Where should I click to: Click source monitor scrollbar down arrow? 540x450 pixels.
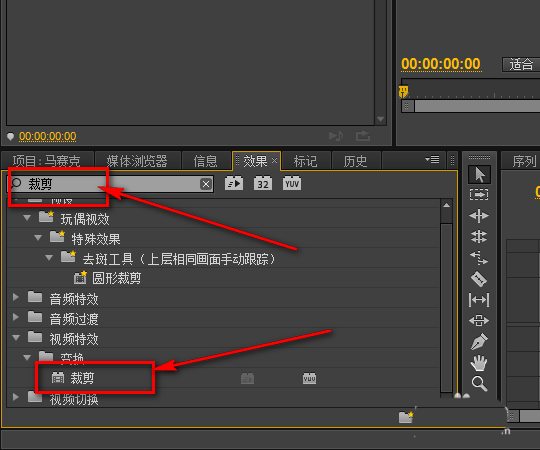[381, 119]
